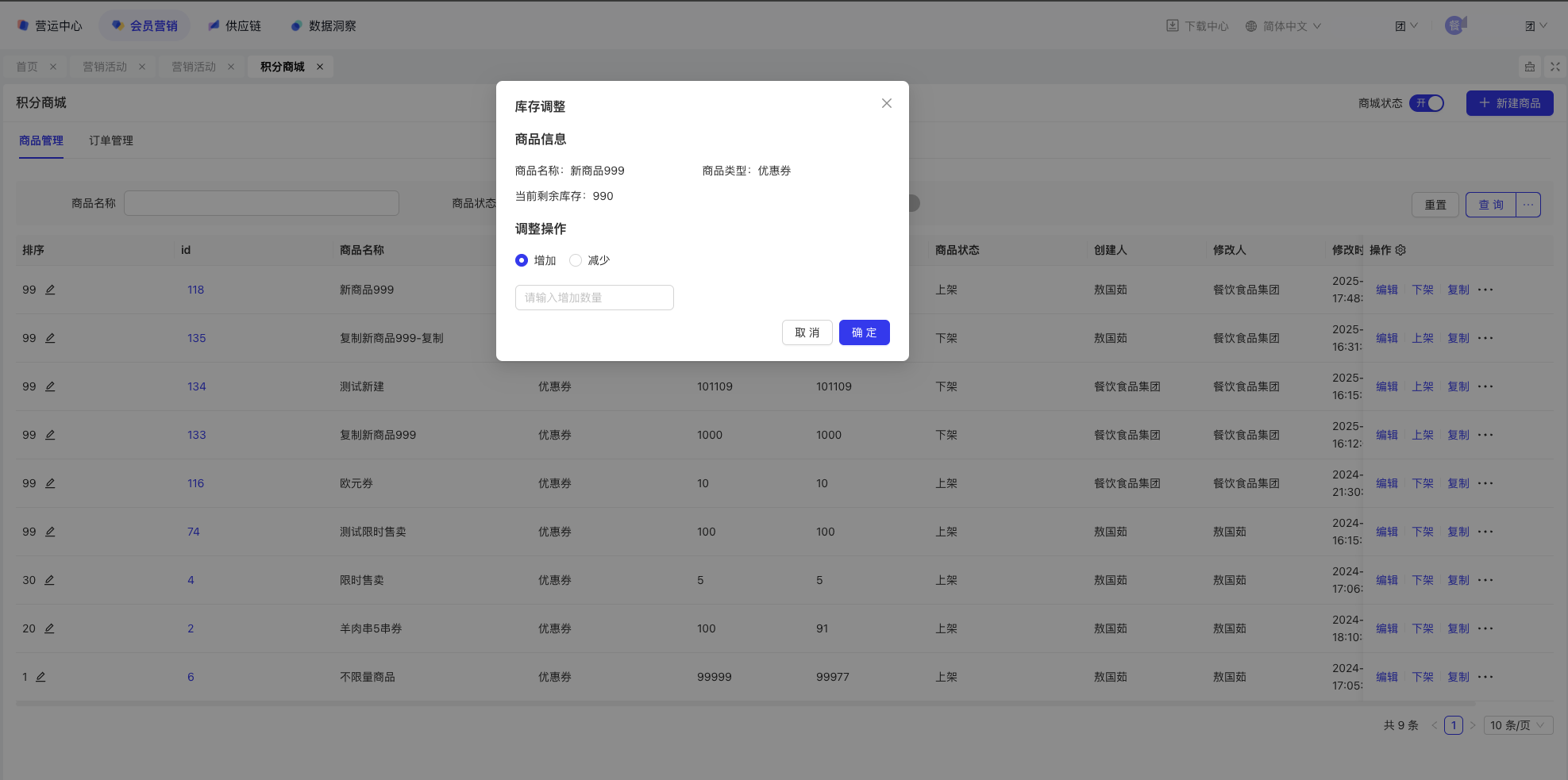Expand more filters next to 查询
This screenshot has width=1568, height=780.
tap(1528, 205)
